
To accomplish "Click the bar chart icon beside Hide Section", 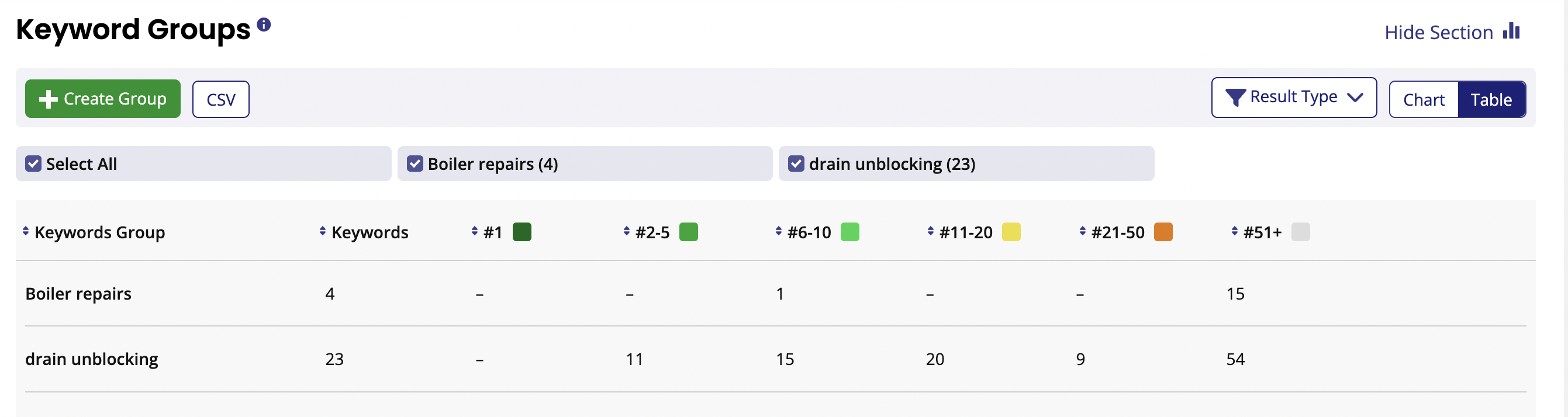I will pyautogui.click(x=1511, y=31).
